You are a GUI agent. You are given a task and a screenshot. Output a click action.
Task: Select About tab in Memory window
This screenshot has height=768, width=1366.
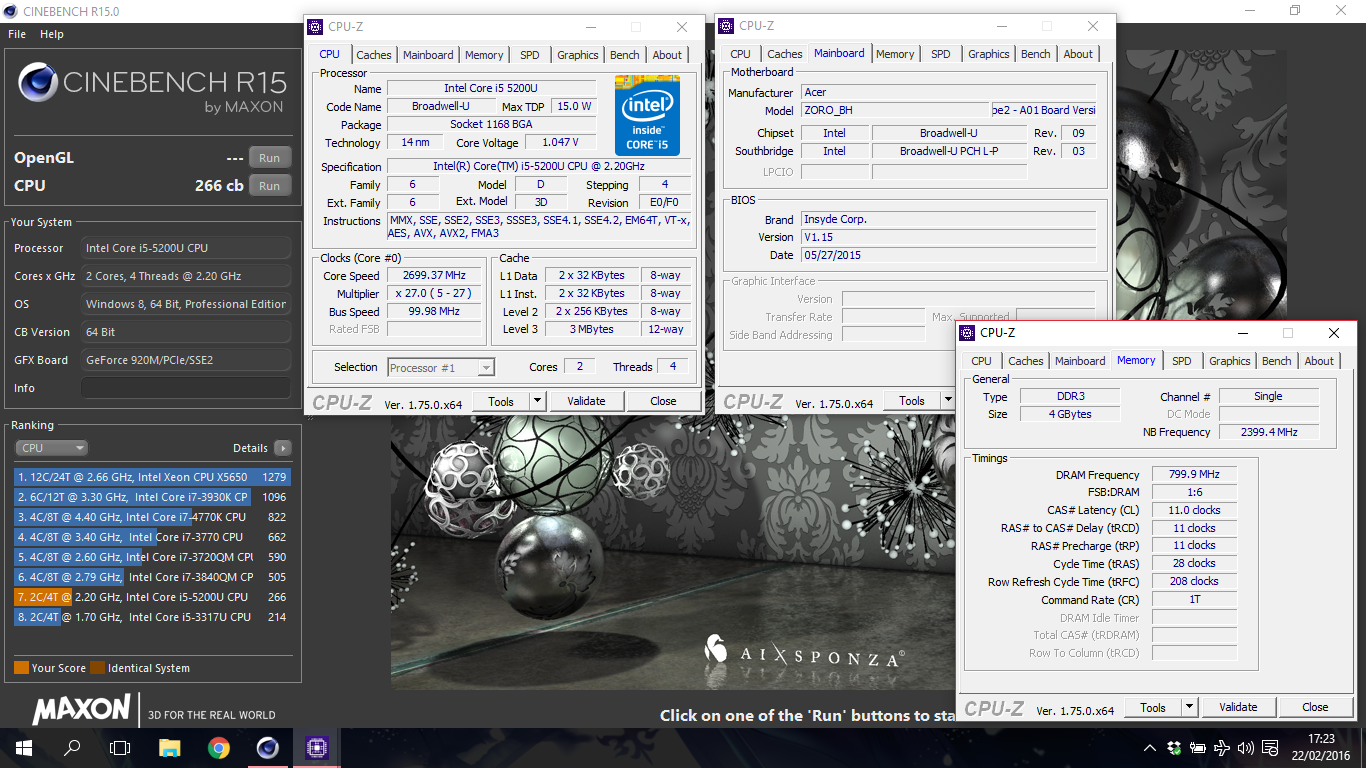coord(1319,361)
